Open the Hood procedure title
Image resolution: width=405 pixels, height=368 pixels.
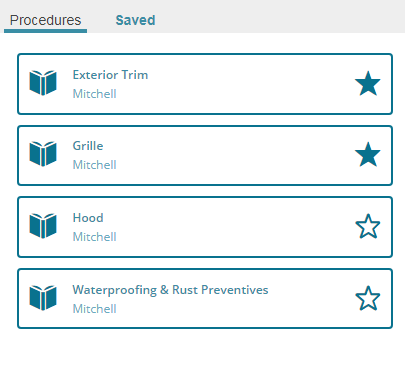(x=88, y=218)
